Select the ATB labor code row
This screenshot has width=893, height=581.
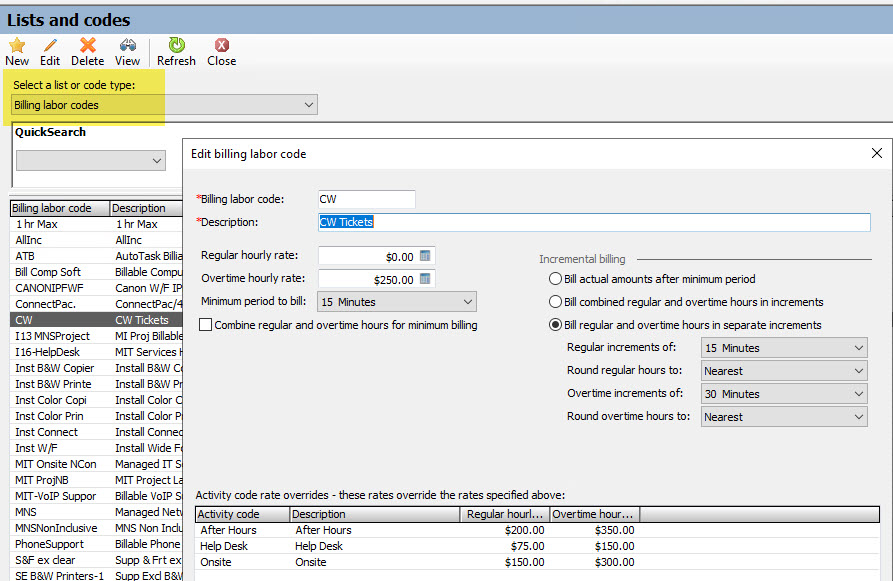coord(97,256)
